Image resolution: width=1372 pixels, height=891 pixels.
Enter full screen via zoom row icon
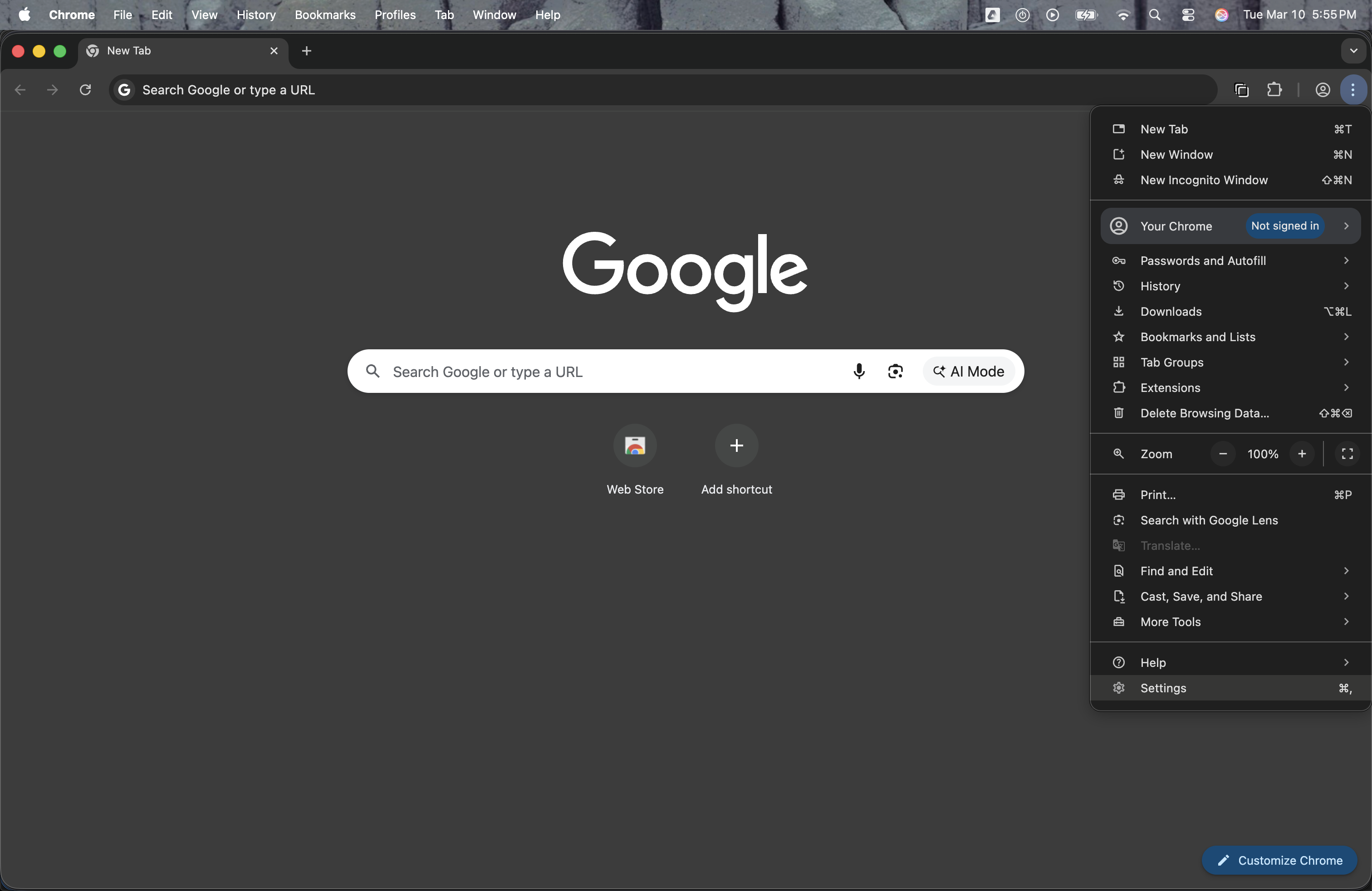(x=1348, y=454)
